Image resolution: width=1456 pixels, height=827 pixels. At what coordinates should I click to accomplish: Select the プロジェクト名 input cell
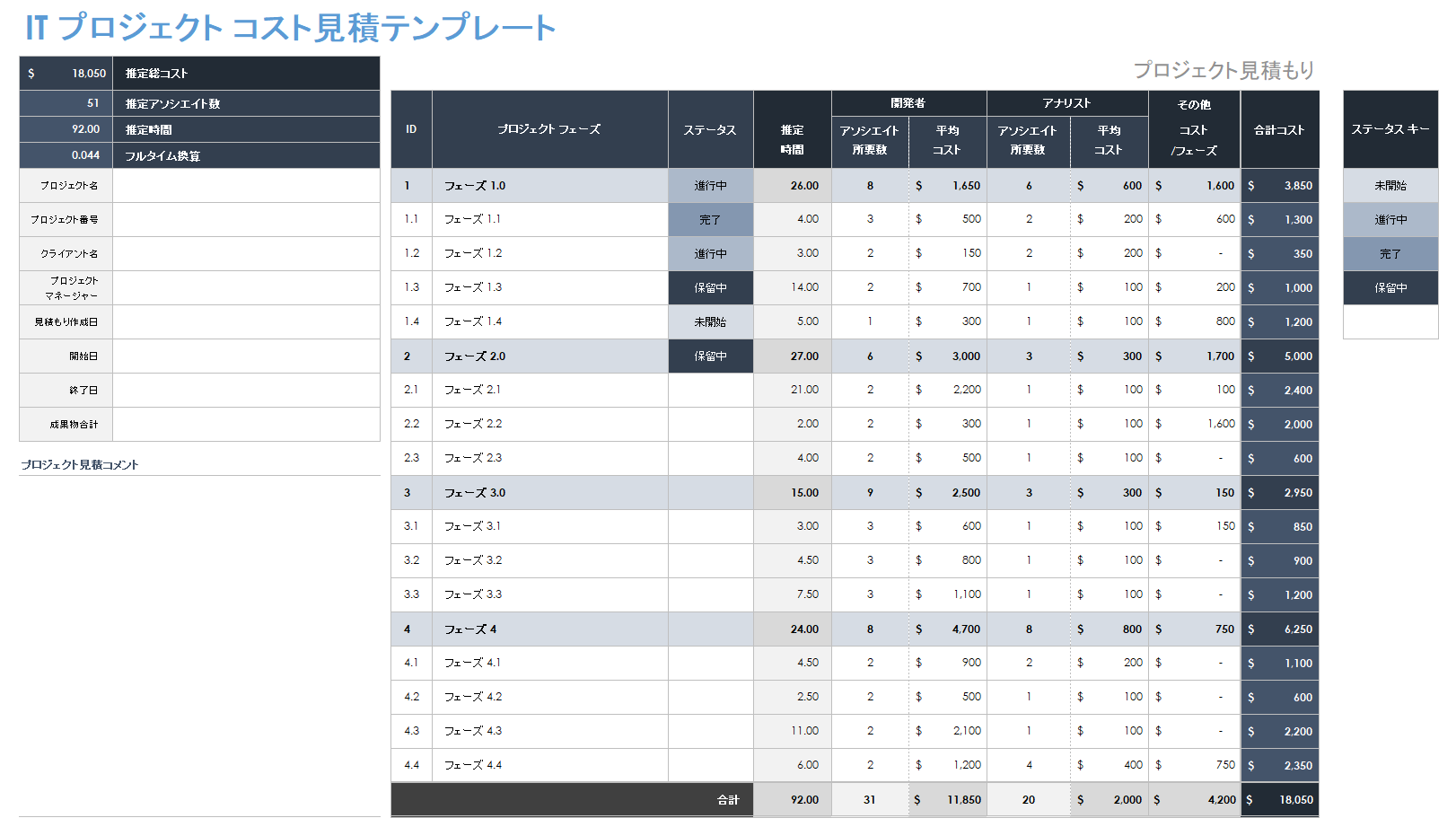click(246, 186)
